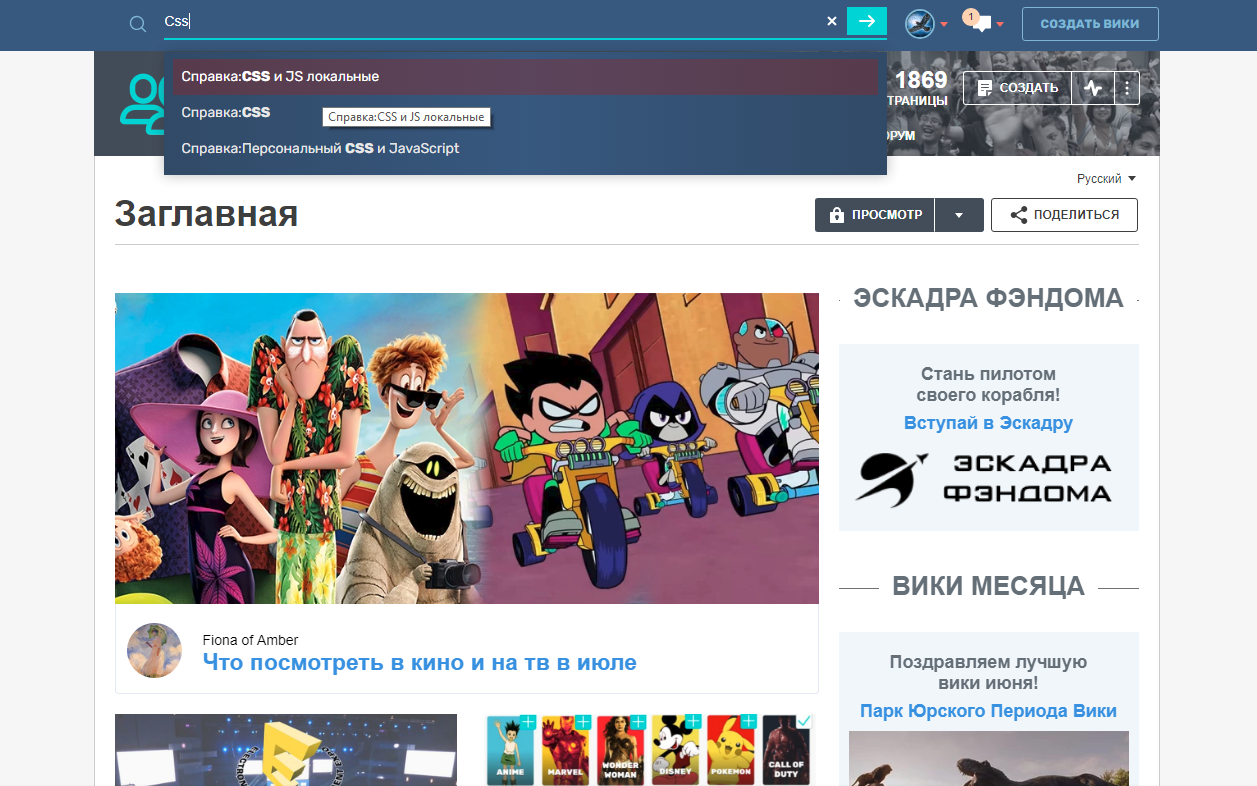Add the Disney card with its plus
1257x786 pixels.
point(693,721)
